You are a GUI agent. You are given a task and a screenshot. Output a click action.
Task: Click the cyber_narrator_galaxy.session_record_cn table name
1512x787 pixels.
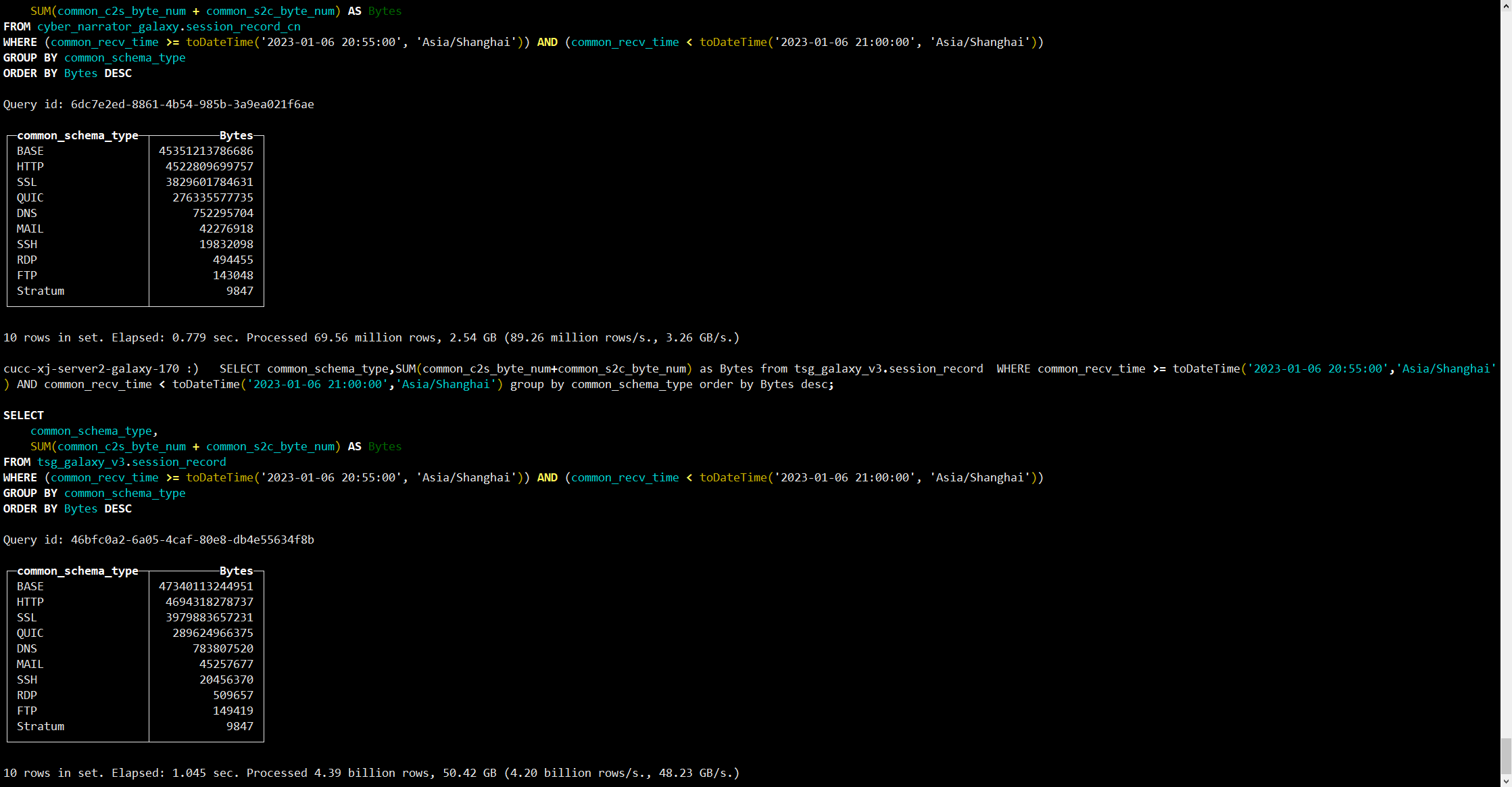tap(168, 26)
